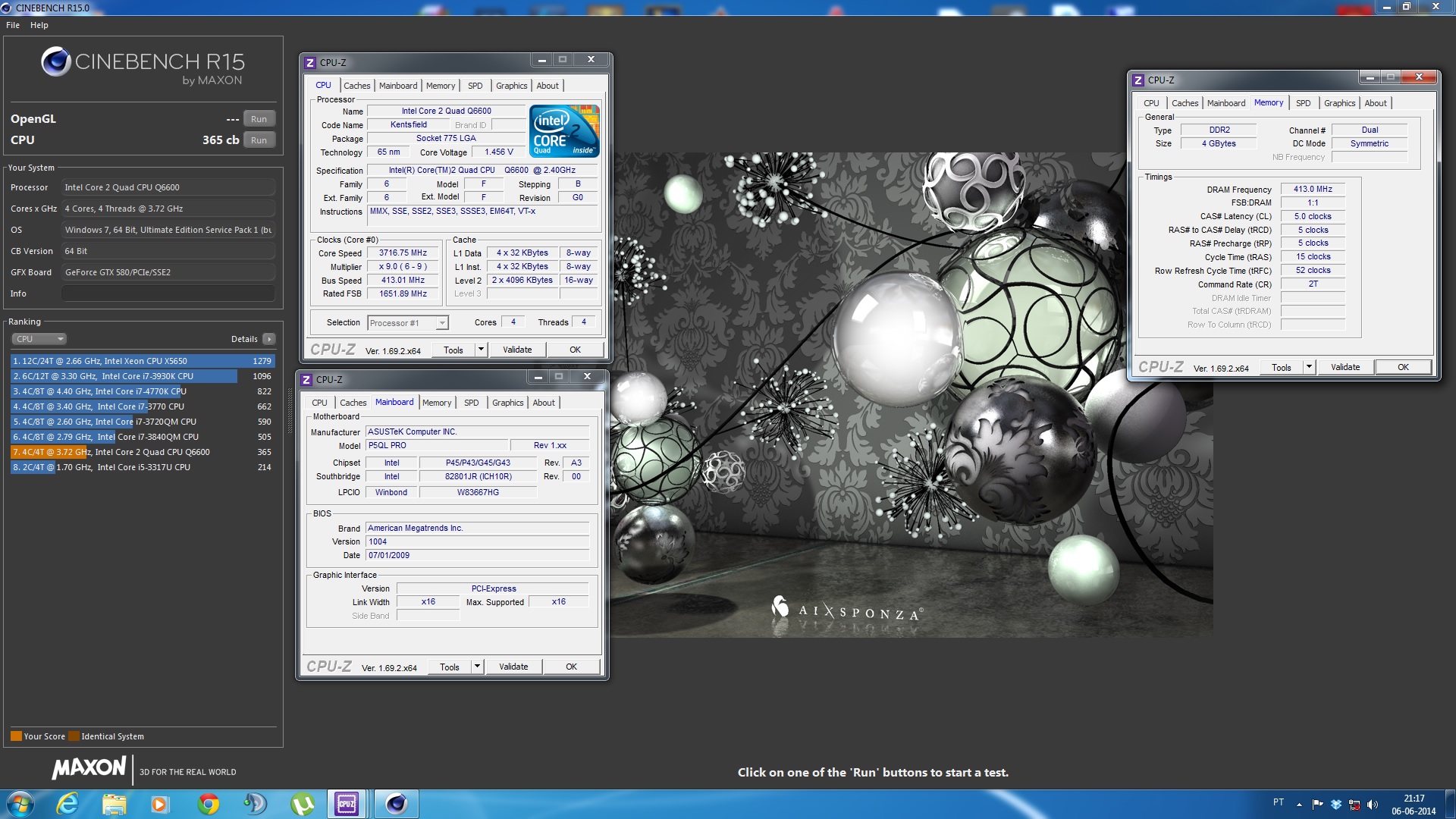The image size is (1456, 819).
Task: Select Xeon X5650 ranking row
Action: tap(143, 361)
